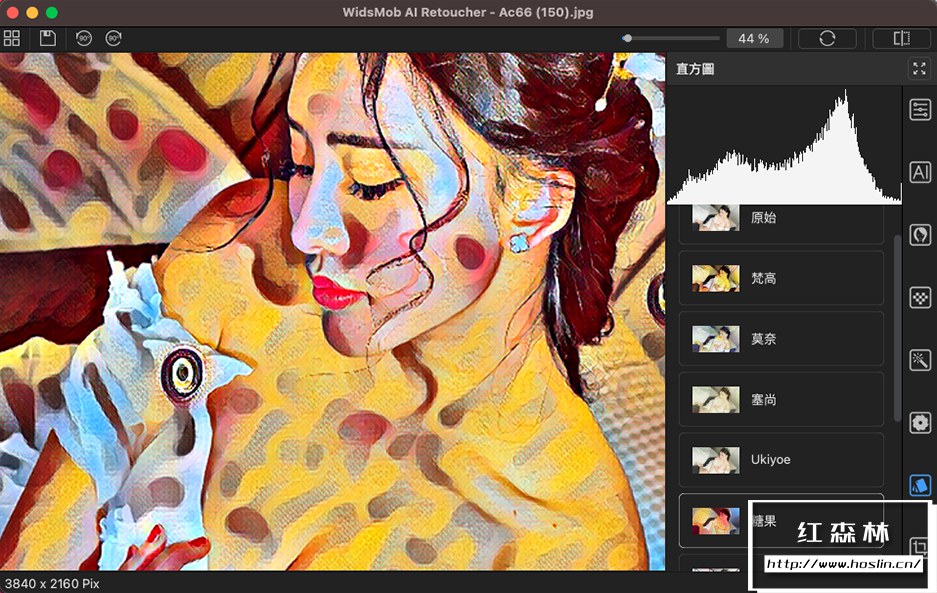The image size is (937, 593).
Task: Rotate image 90° clockwise
Action: pos(114,38)
